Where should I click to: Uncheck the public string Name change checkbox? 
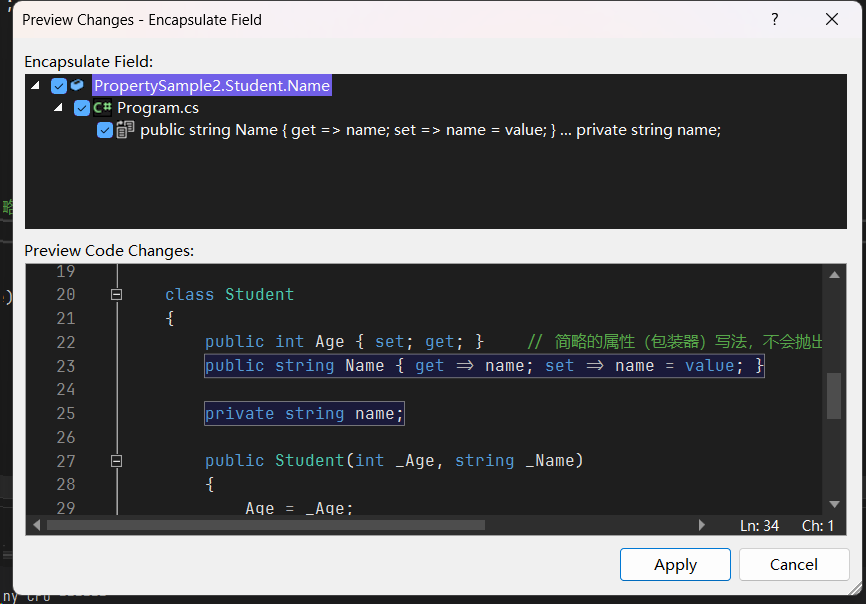point(105,130)
